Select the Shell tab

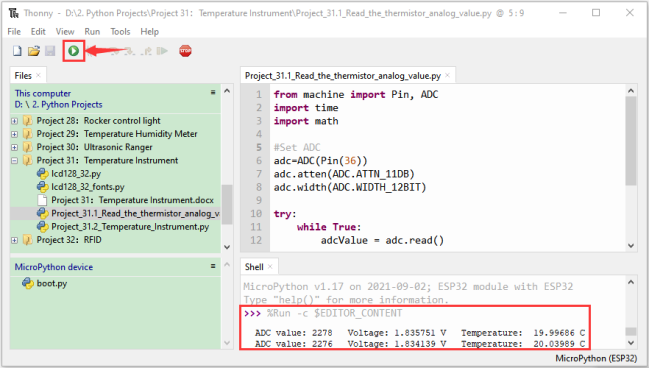point(254,267)
